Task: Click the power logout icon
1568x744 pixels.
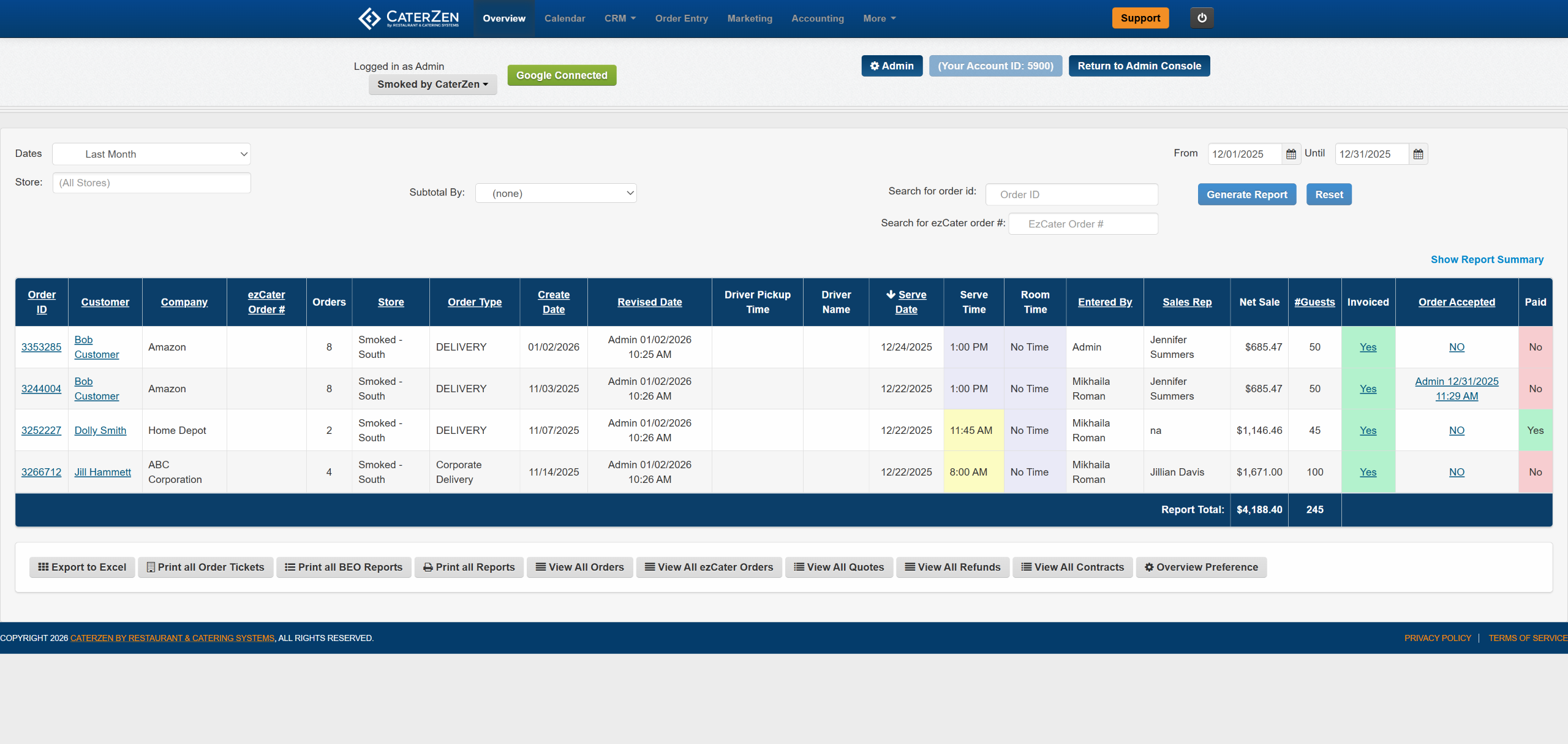Action: [x=1202, y=18]
